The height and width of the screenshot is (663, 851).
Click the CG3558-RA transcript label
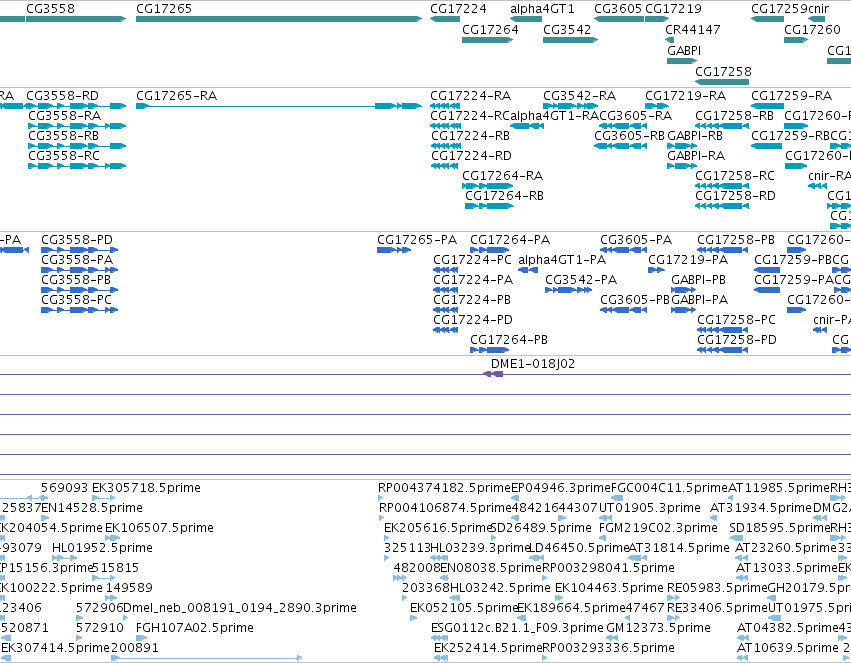[x=65, y=116]
